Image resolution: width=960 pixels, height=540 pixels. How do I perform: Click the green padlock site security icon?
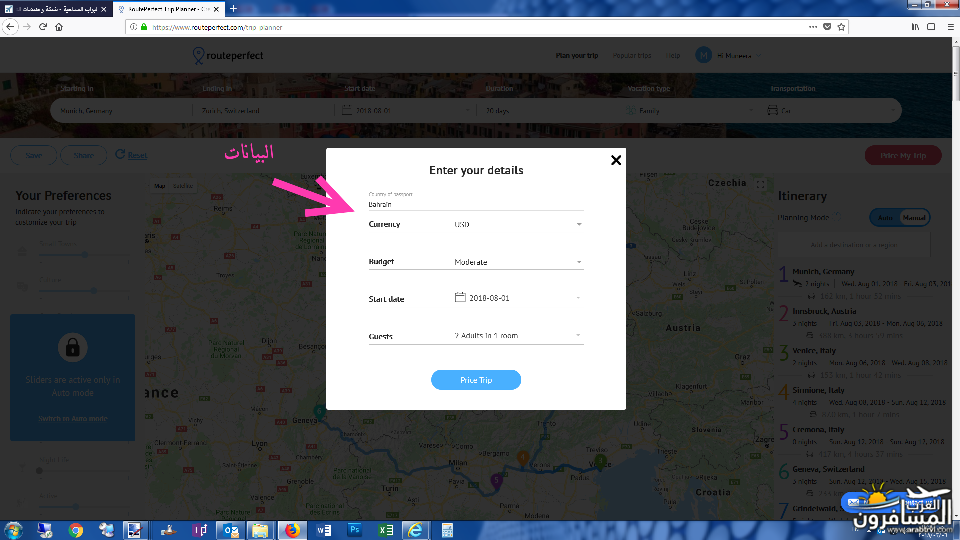click(x=144, y=27)
